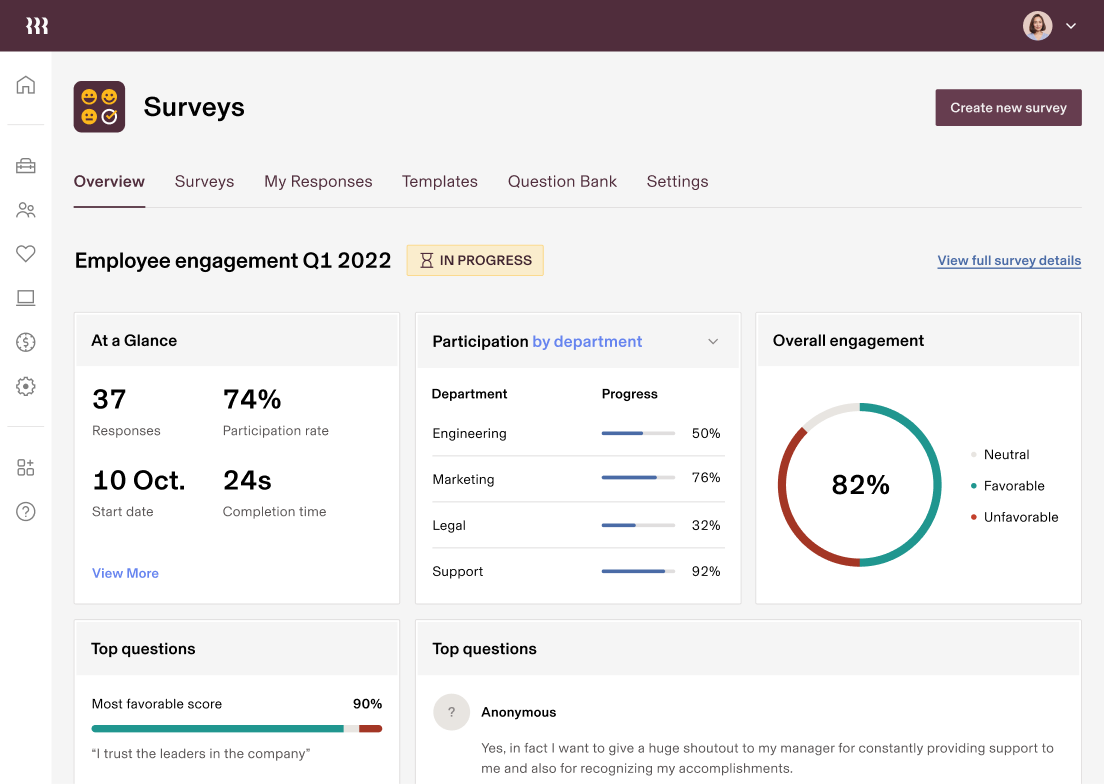Click the Engineering progress bar

click(638, 433)
